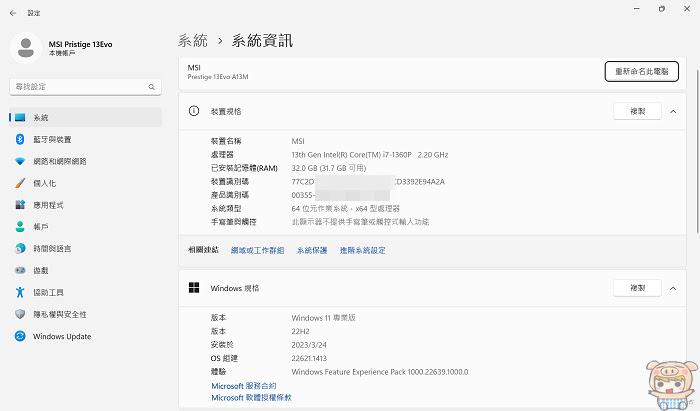Open Microsoft 服務合約 link
This screenshot has width=700, height=411.
click(x=244, y=386)
